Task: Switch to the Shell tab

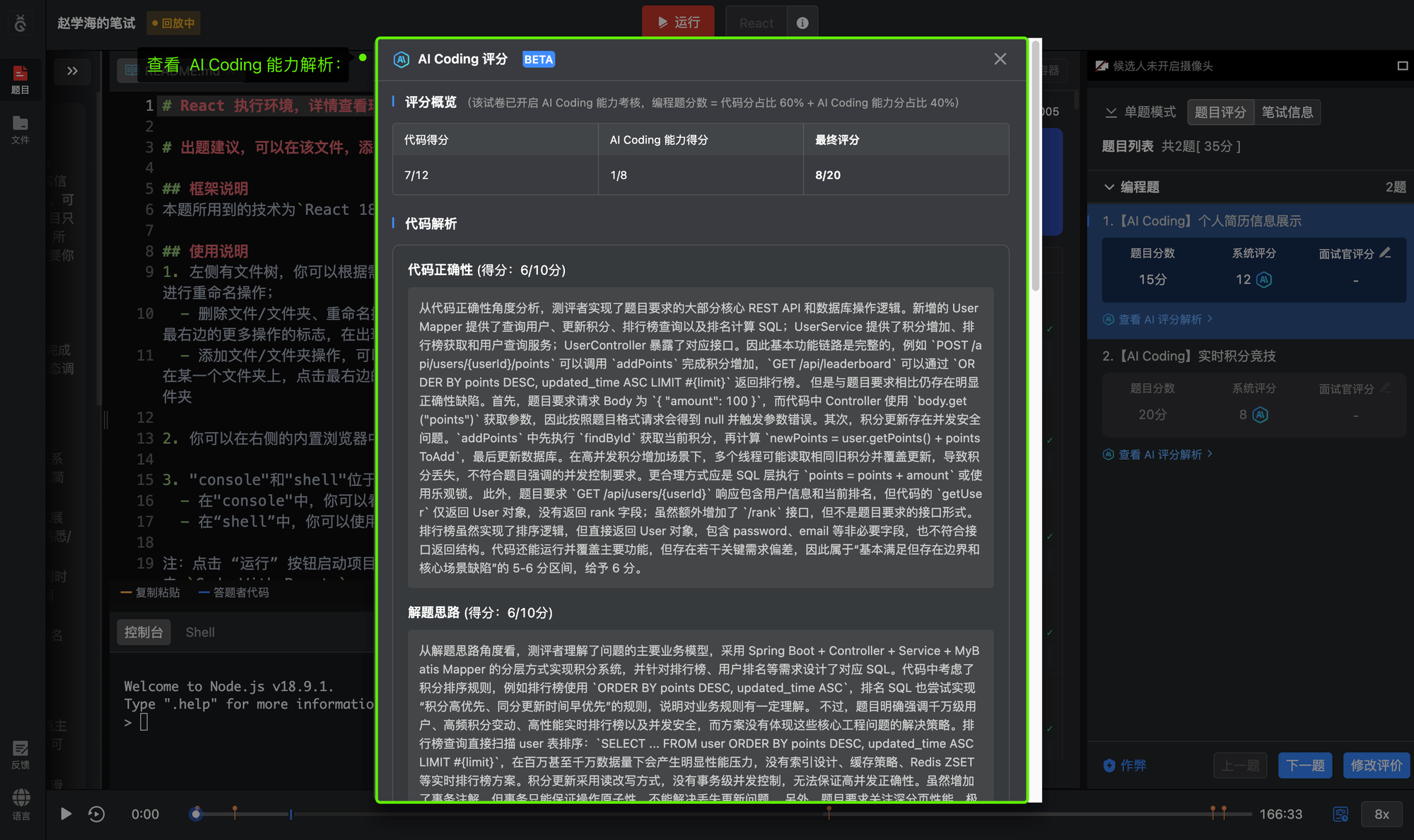Action: (200, 632)
